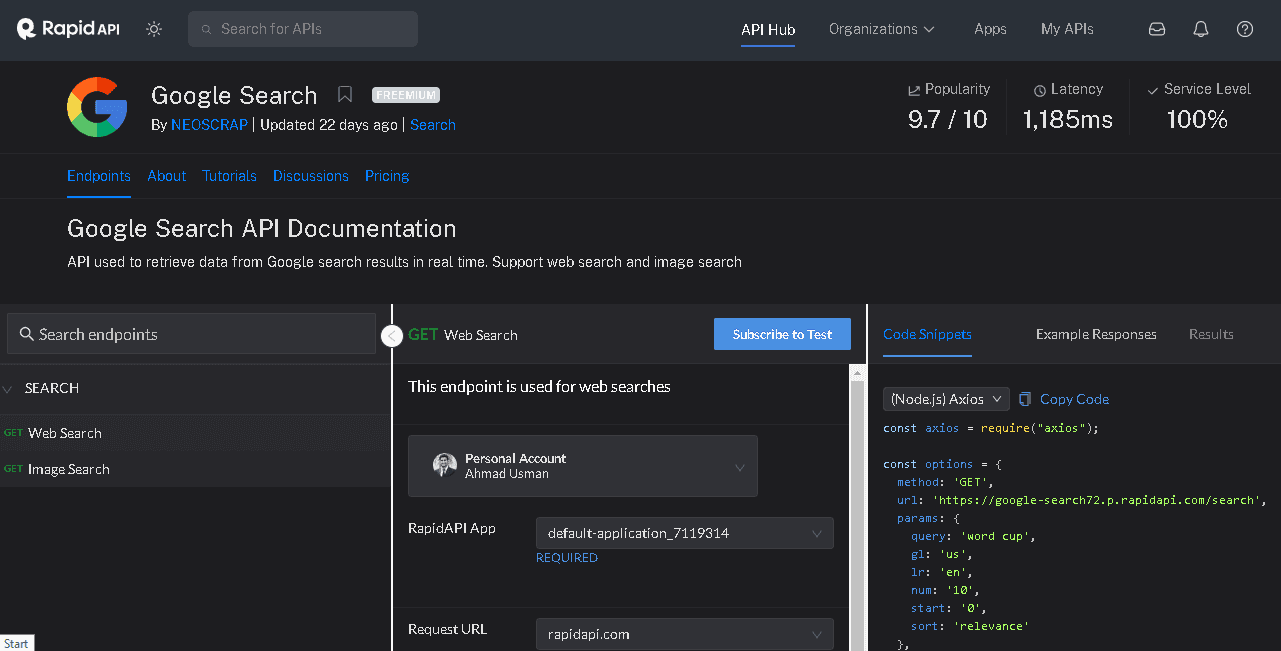Click the Copy Code link
The width and height of the screenshot is (1281, 651).
tap(1074, 399)
